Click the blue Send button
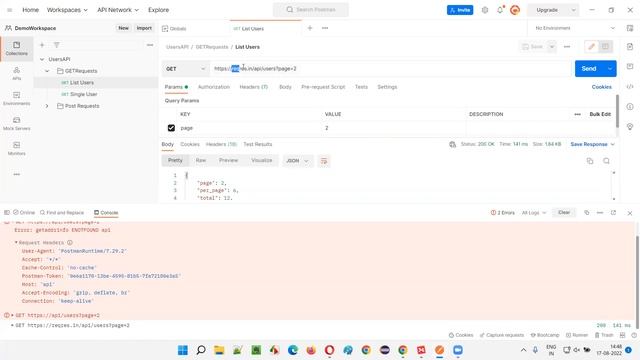 (589, 69)
